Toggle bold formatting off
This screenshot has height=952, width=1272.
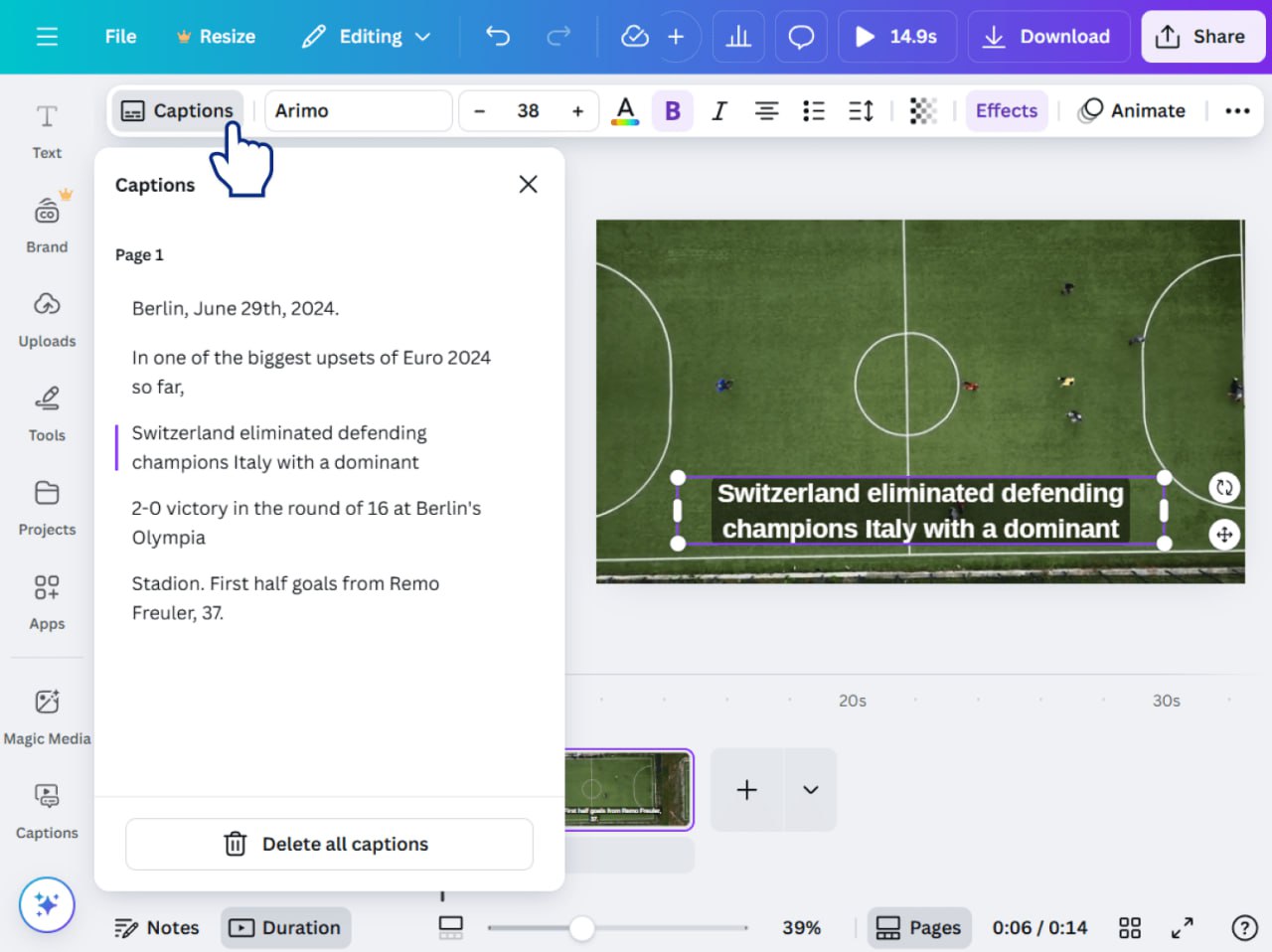point(672,110)
